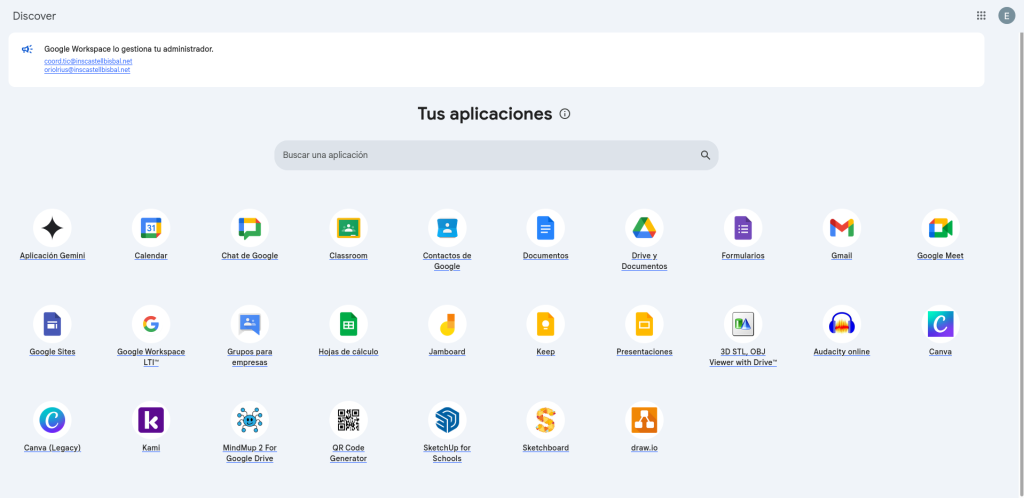The width and height of the screenshot is (1024, 498).
Task: Open the Keep lightbulb icon
Action: (546, 324)
